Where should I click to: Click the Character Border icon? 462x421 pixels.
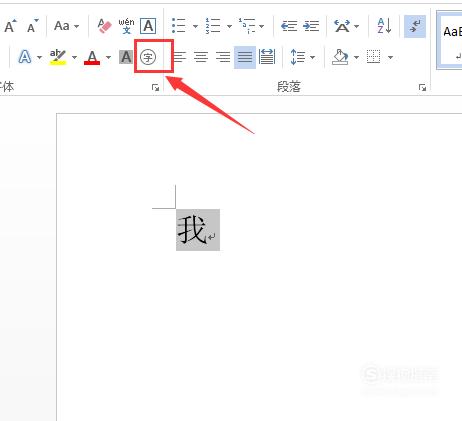coord(148,26)
